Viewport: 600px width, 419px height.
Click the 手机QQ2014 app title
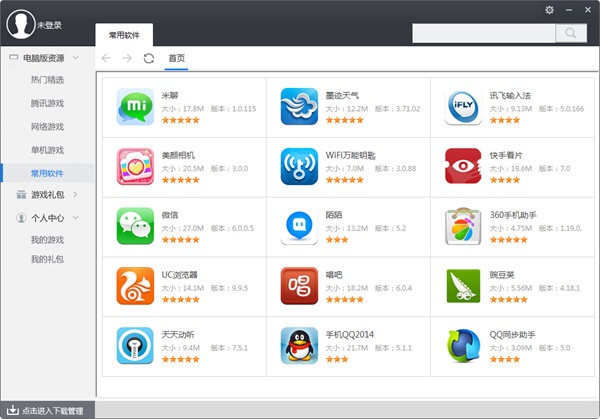(350, 334)
